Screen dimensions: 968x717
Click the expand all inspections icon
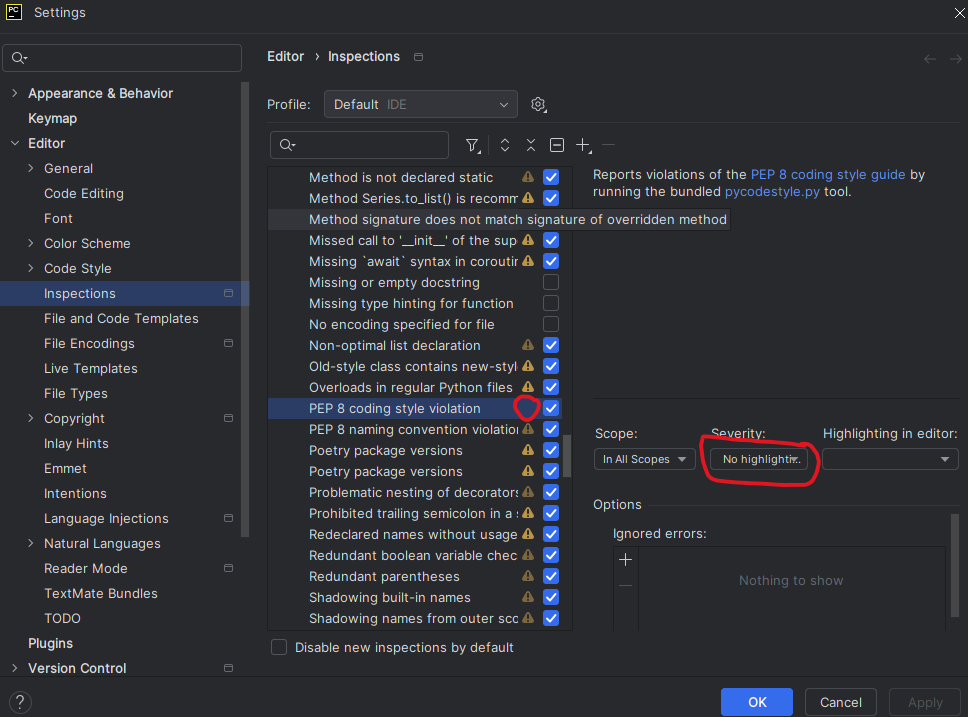pyautogui.click(x=505, y=145)
